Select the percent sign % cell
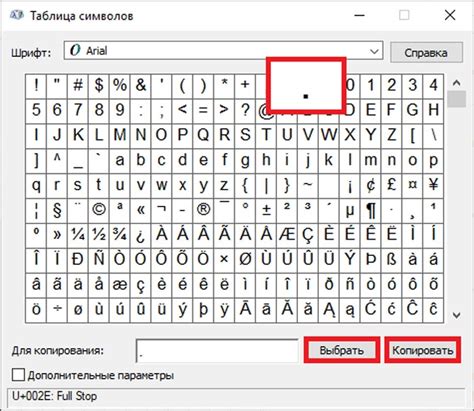Image resolution: width=474 pixels, height=411 pixels. tap(120, 86)
